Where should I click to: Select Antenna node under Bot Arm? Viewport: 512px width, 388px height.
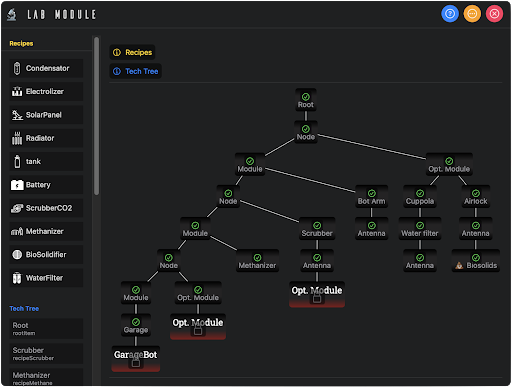(372, 229)
